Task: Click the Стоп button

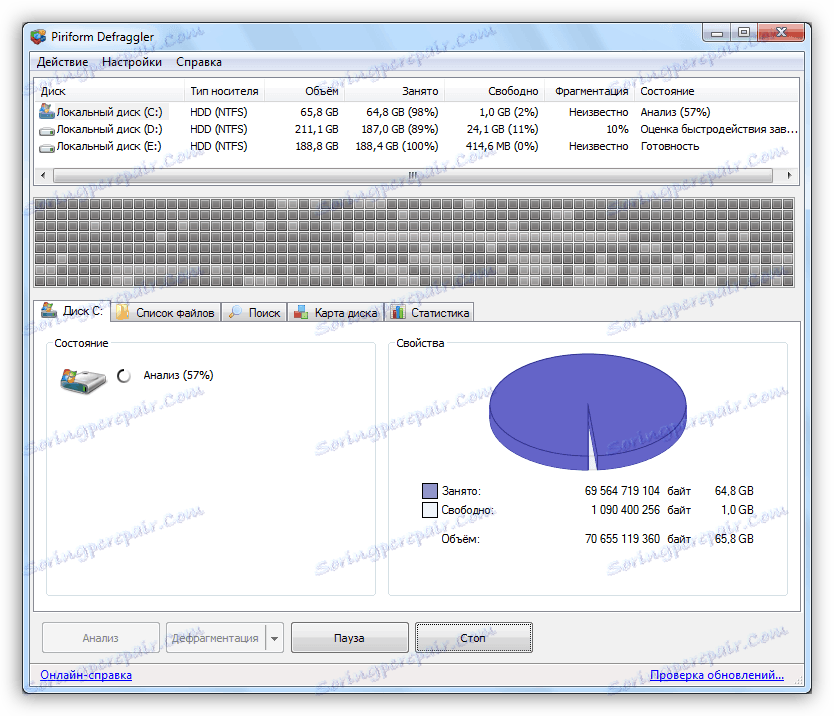Action: click(473, 638)
